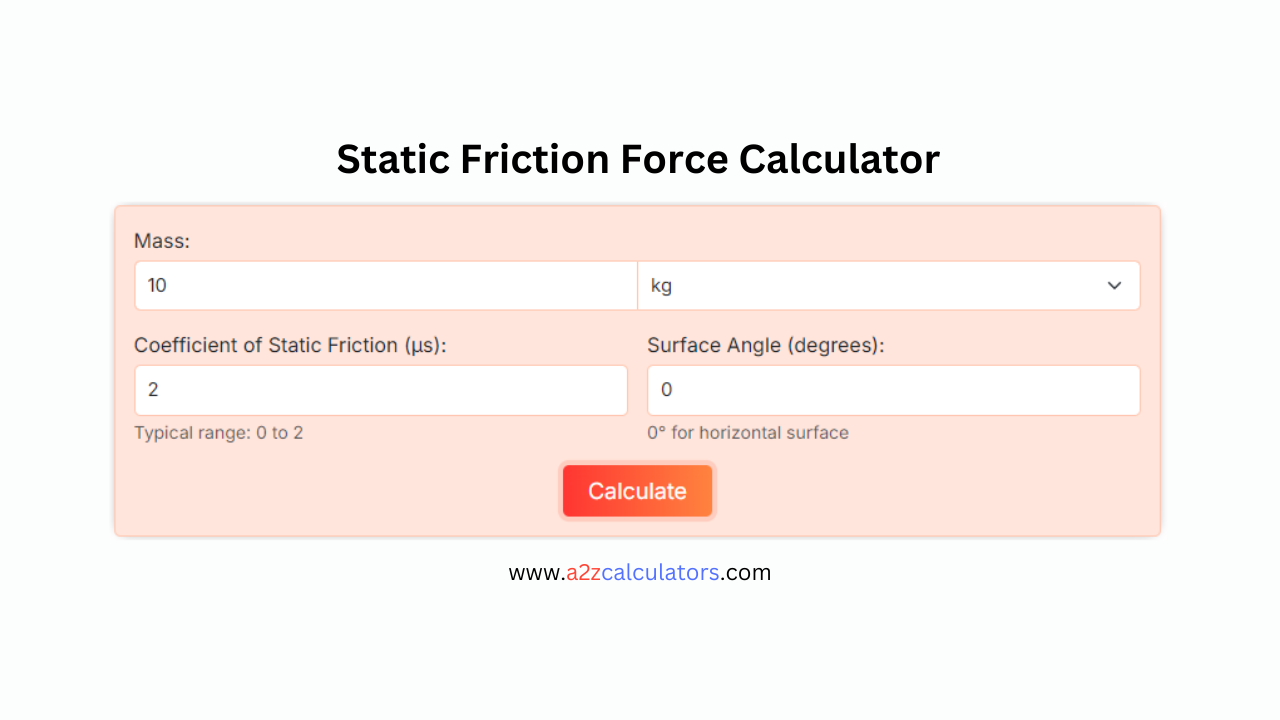This screenshot has width=1280, height=720.
Task: Click the Coefficient of Static Friction (μs) label
Action: click(290, 345)
